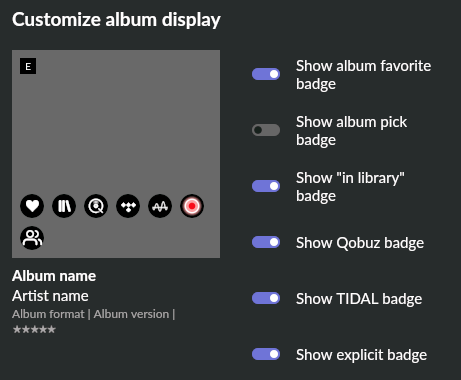Click the Album name text
Image resolution: width=461 pixels, height=380 pixels.
[54, 276]
